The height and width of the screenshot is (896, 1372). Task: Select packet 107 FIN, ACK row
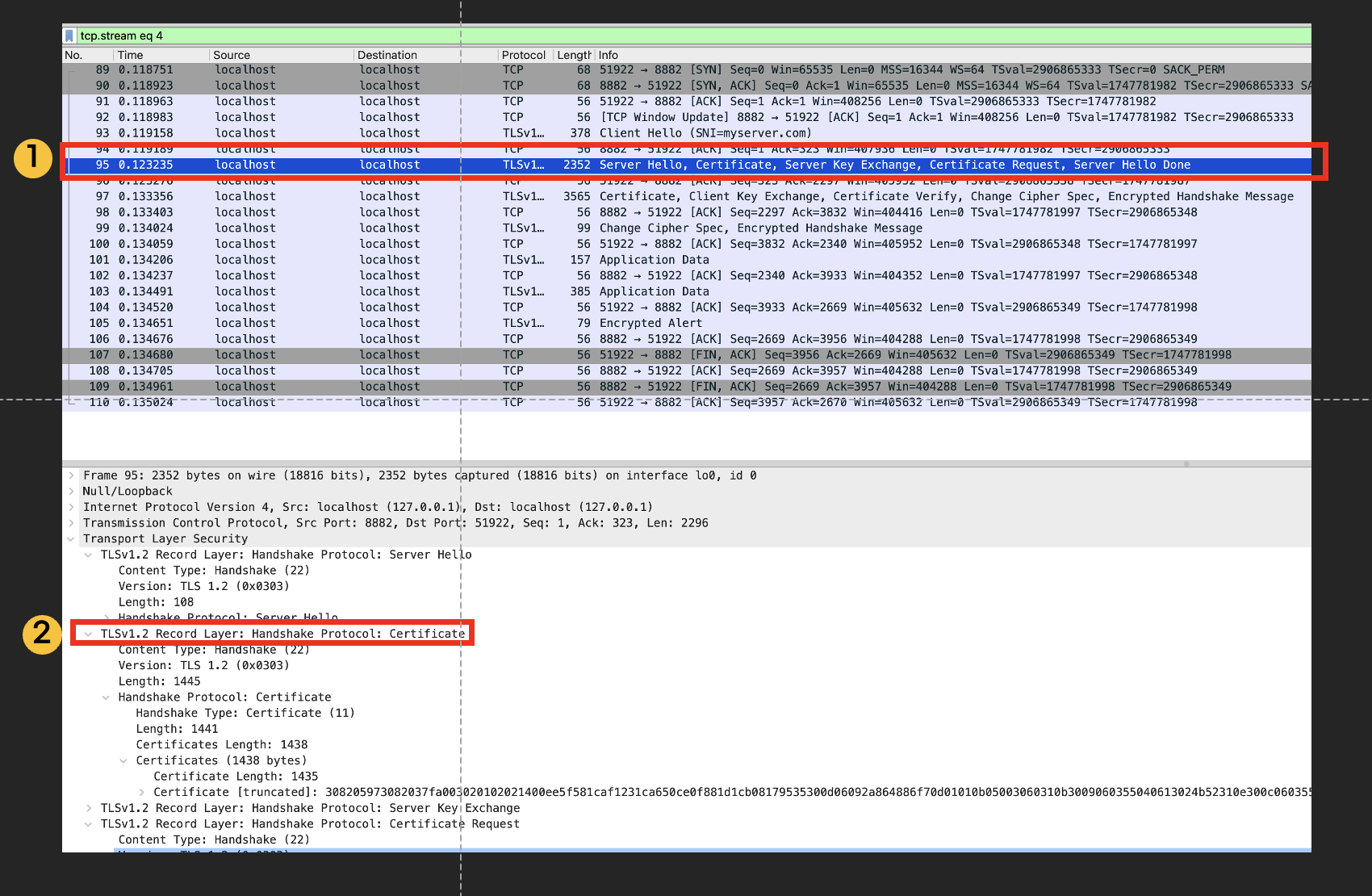tap(687, 355)
